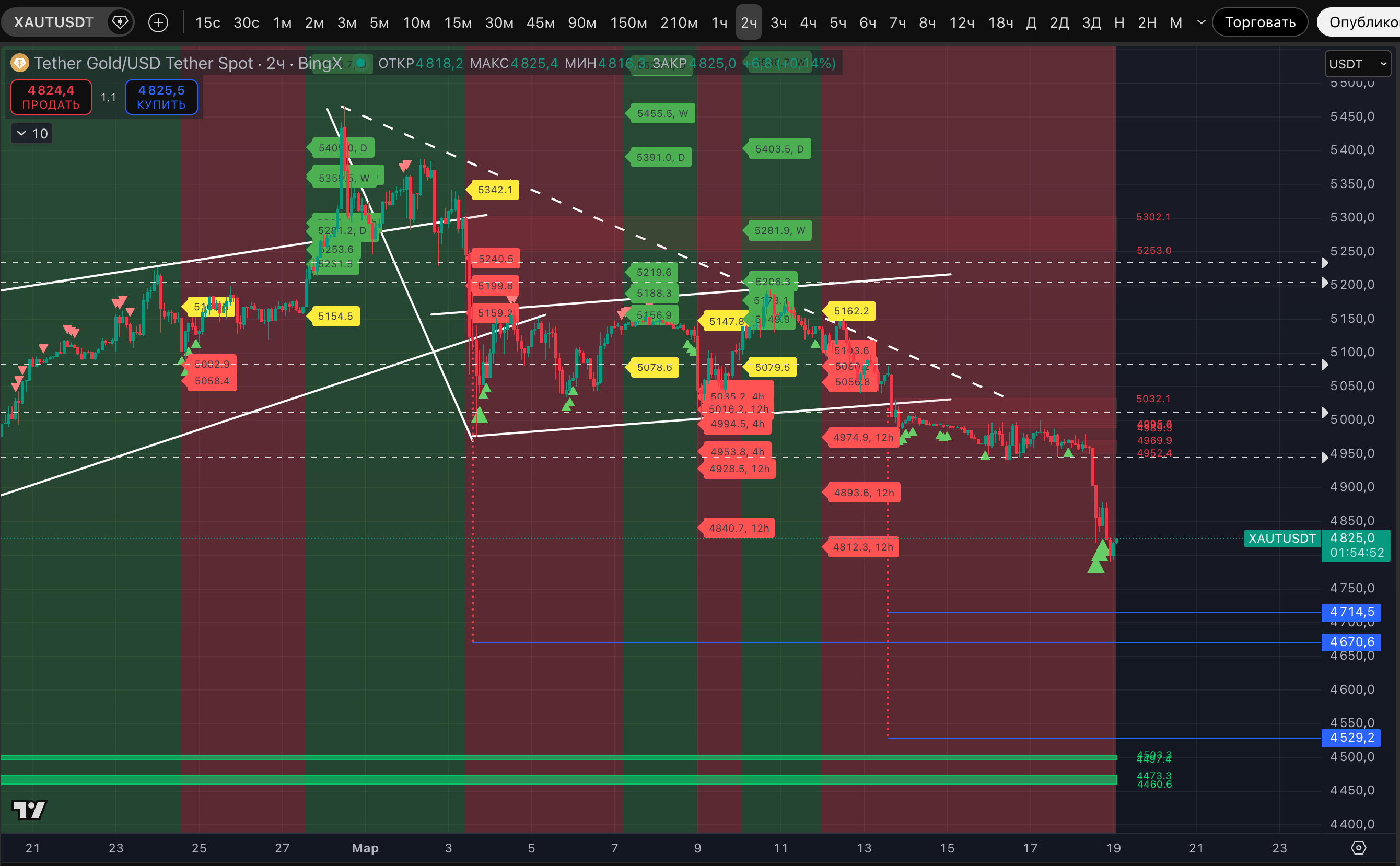
Task: Switch to the 4ч timeframe
Action: tap(808, 22)
